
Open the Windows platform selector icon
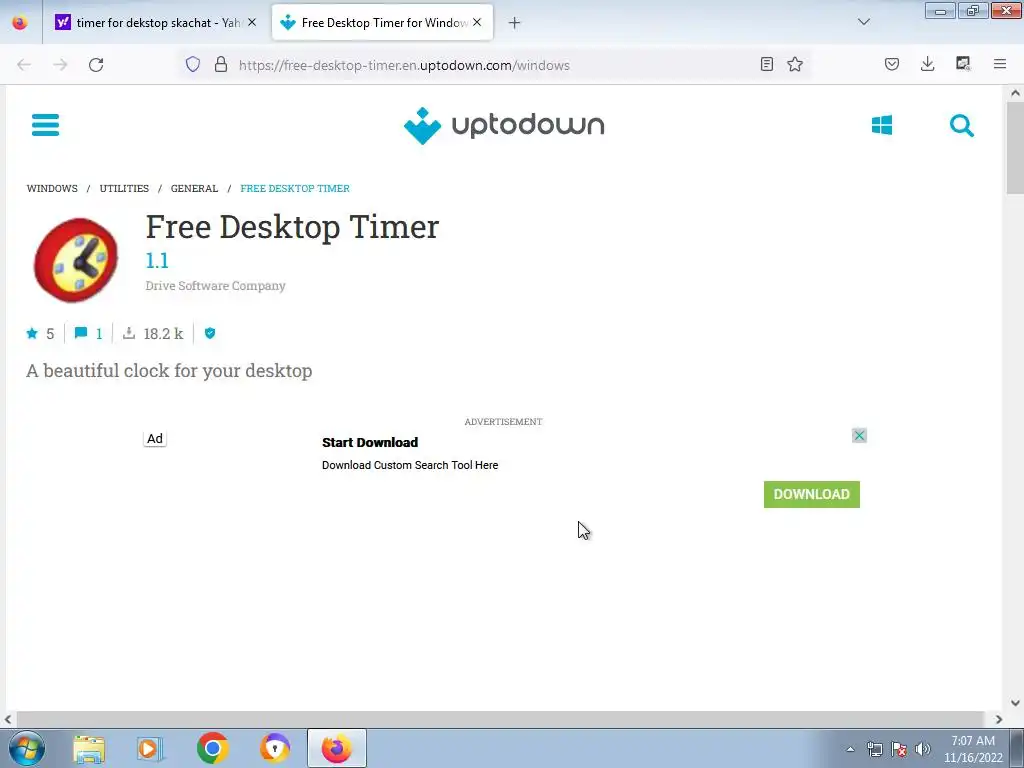tap(882, 125)
